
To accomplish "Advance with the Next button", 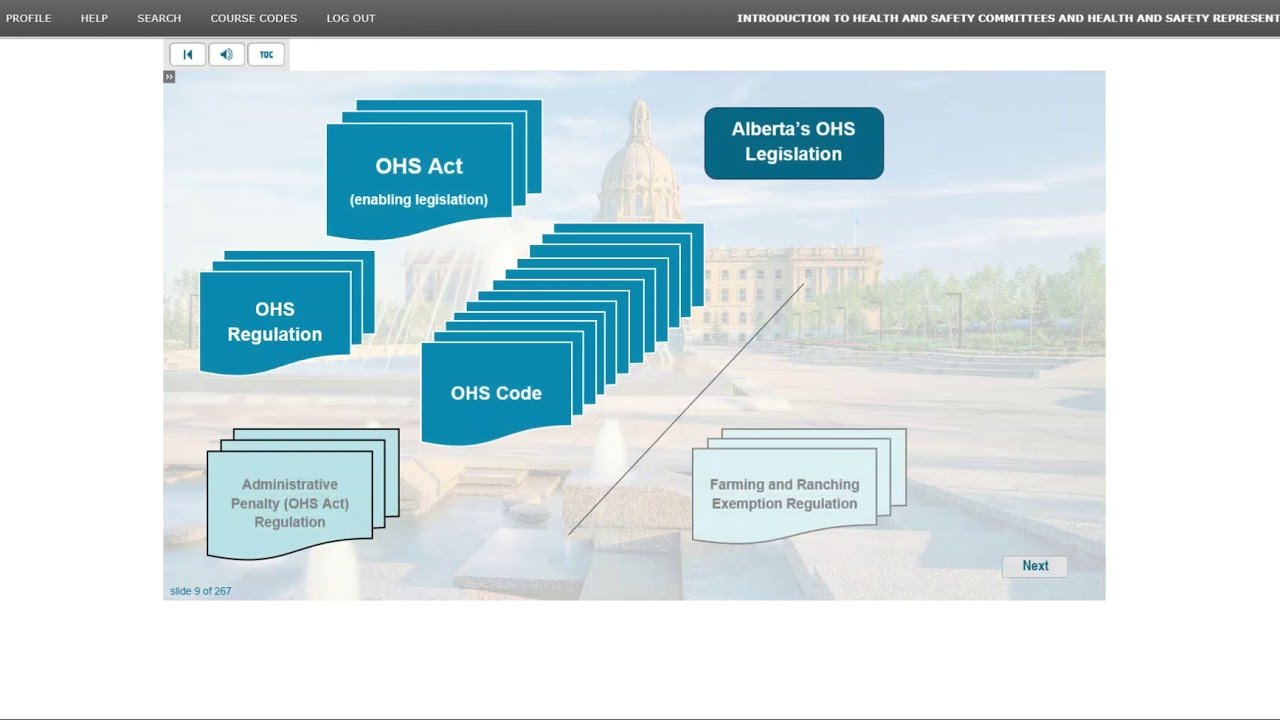I will point(1034,566).
